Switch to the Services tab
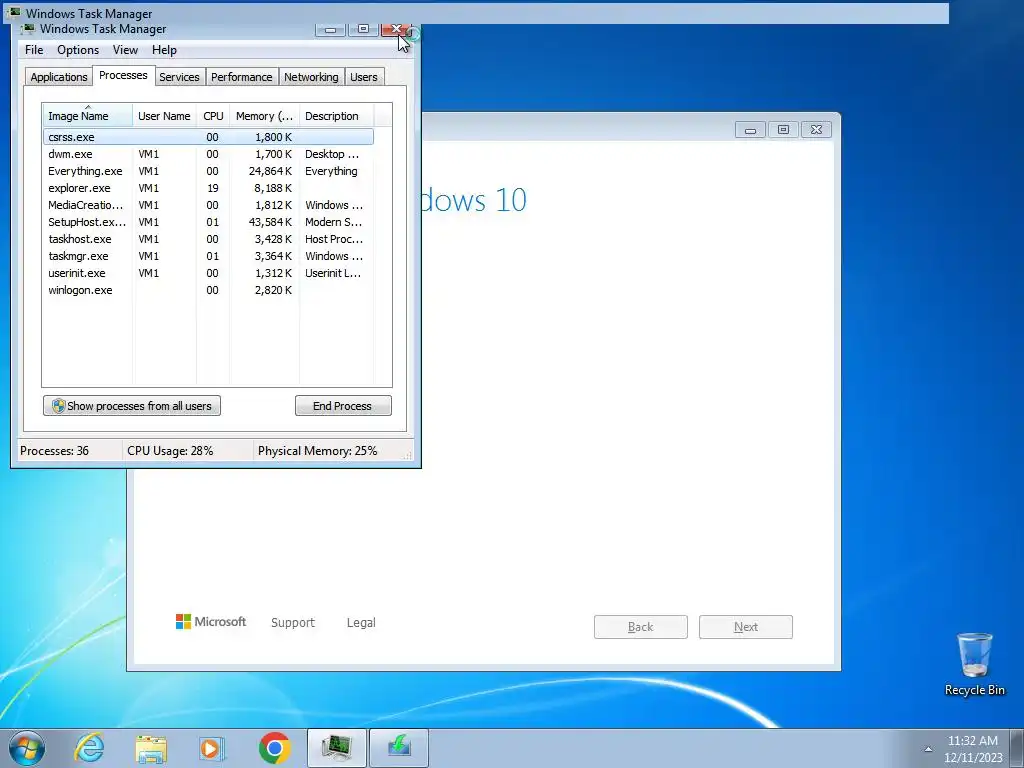The image size is (1024, 768). click(180, 77)
